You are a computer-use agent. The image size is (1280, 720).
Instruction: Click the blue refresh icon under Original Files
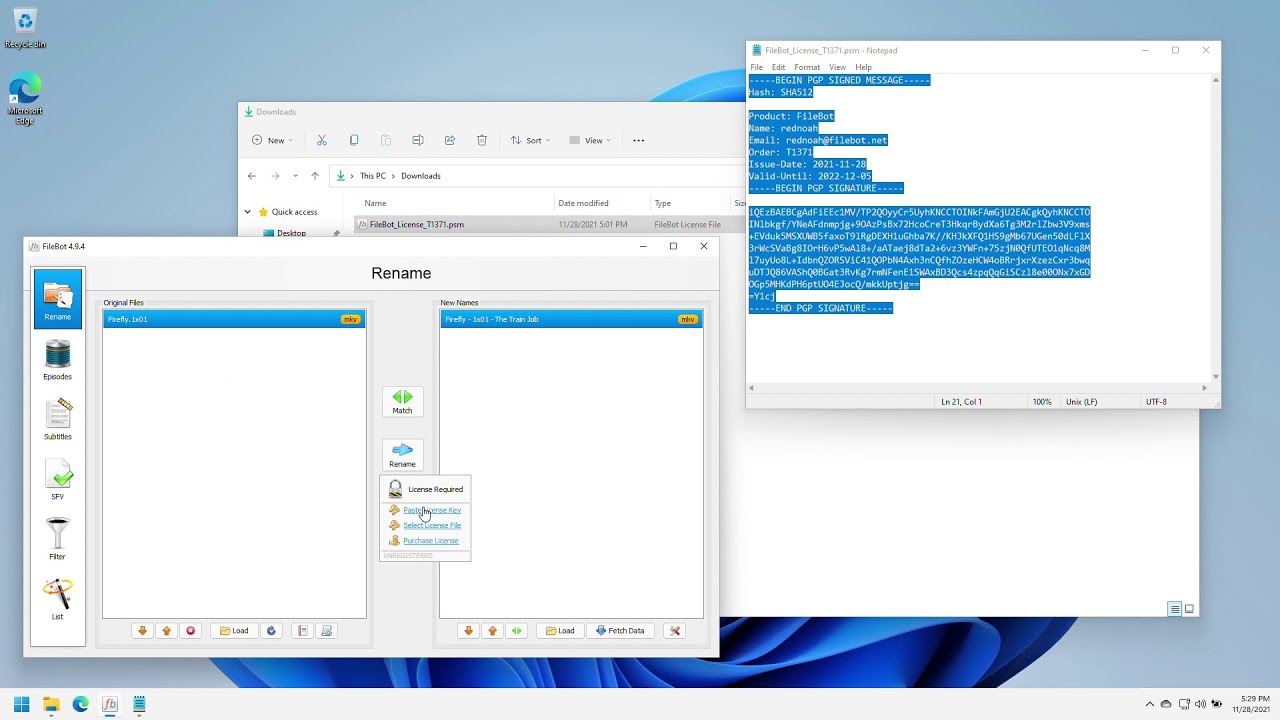(x=270, y=631)
